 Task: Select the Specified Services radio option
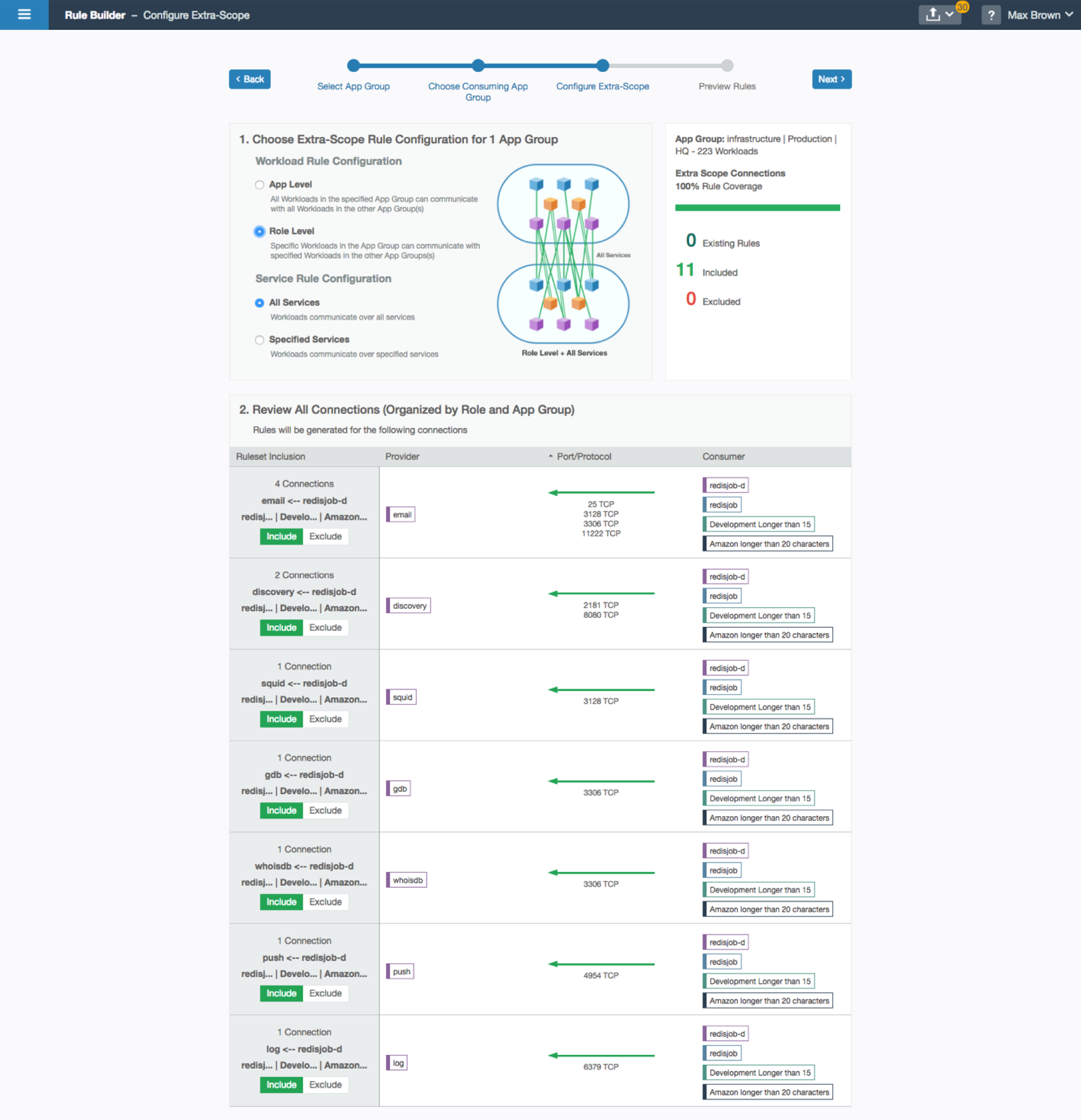[260, 340]
